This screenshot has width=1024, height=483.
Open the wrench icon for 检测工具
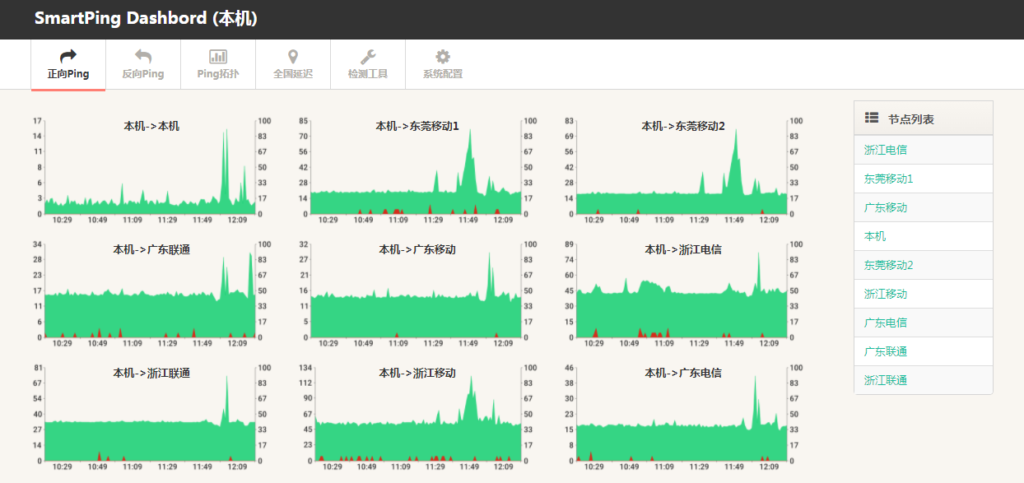click(367, 57)
